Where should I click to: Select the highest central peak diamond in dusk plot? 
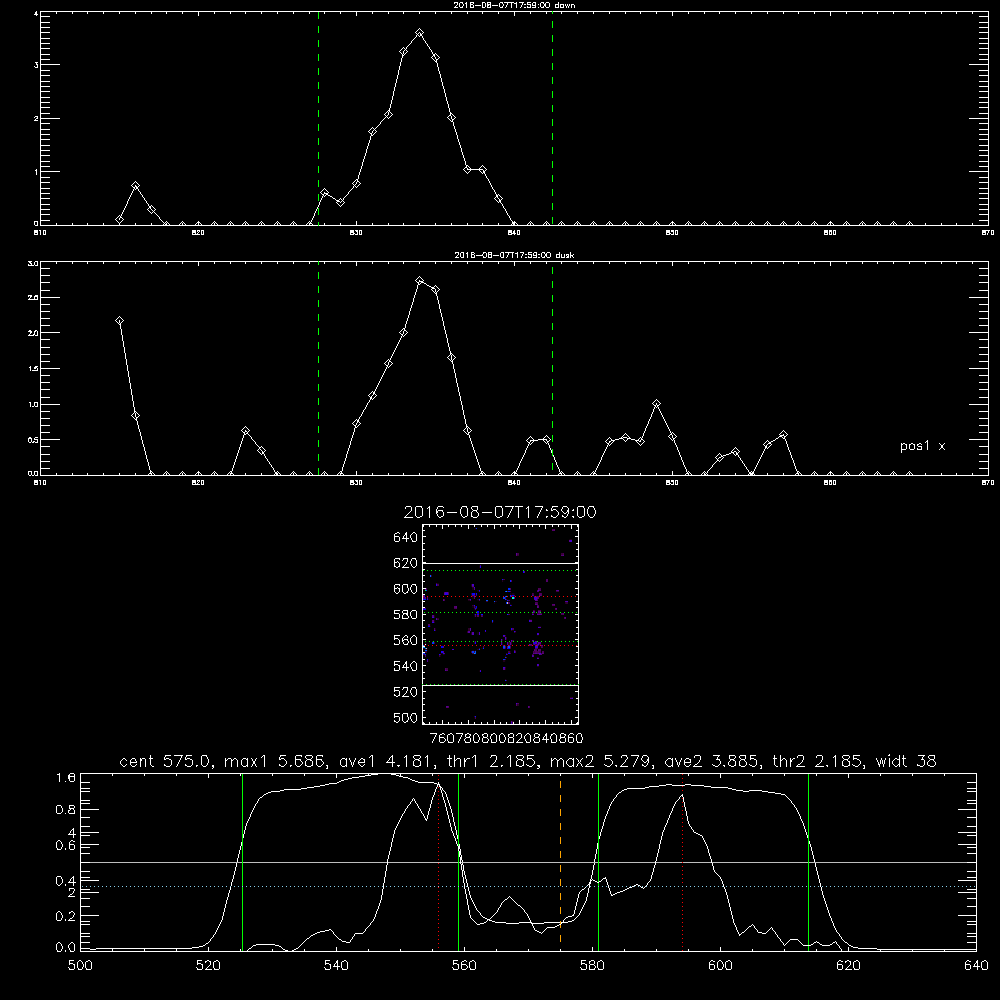(x=419, y=281)
